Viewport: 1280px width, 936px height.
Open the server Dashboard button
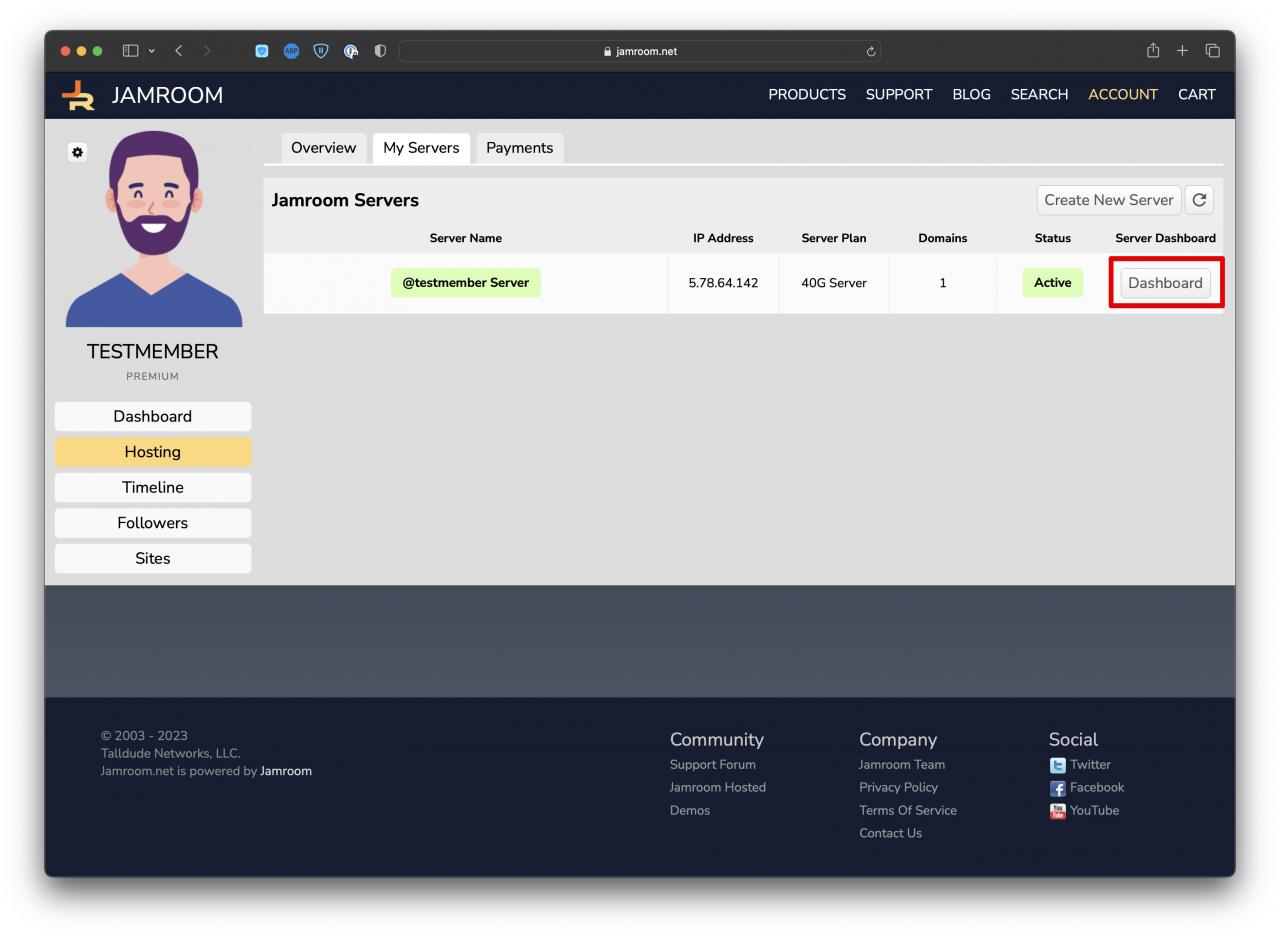(1165, 283)
